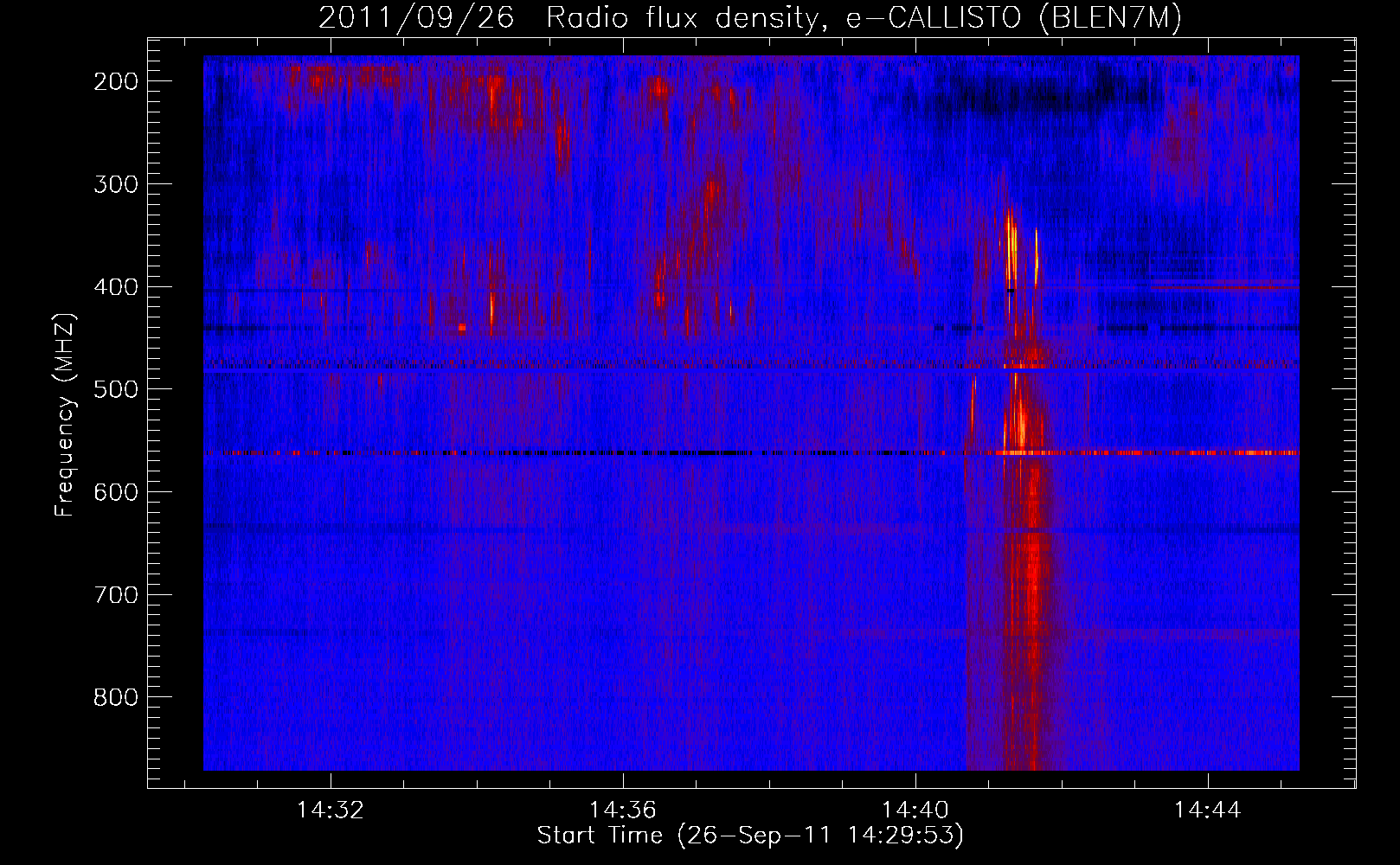Click the 14:36 time tick label

(x=623, y=811)
